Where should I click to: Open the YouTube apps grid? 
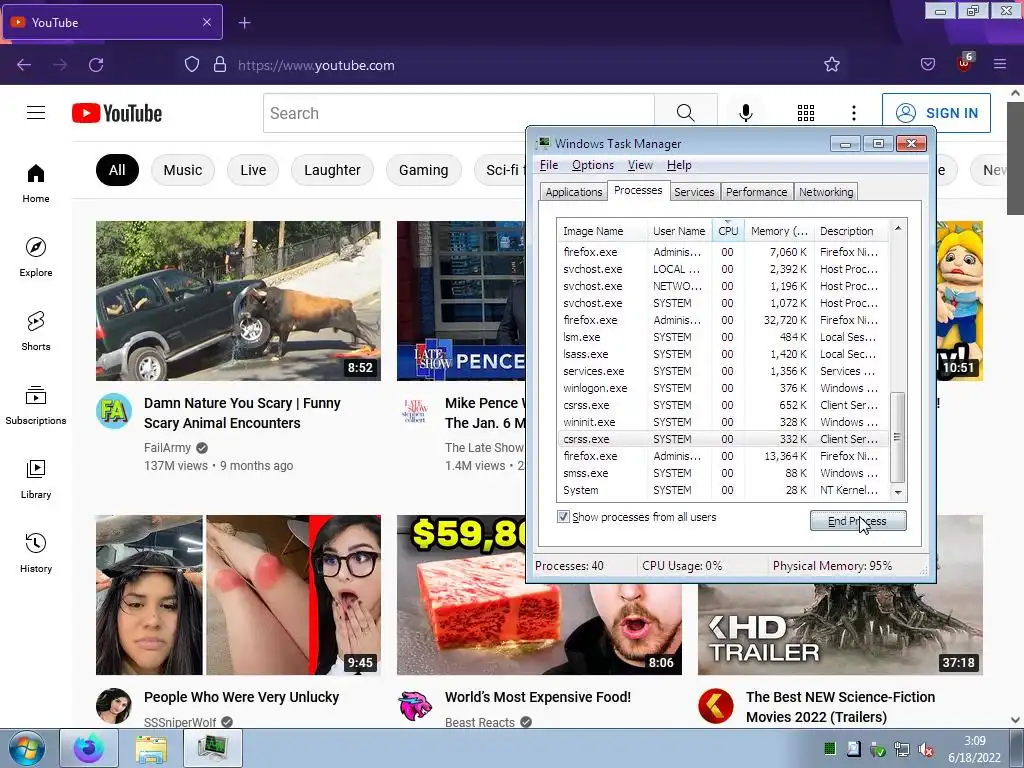pyautogui.click(x=806, y=113)
